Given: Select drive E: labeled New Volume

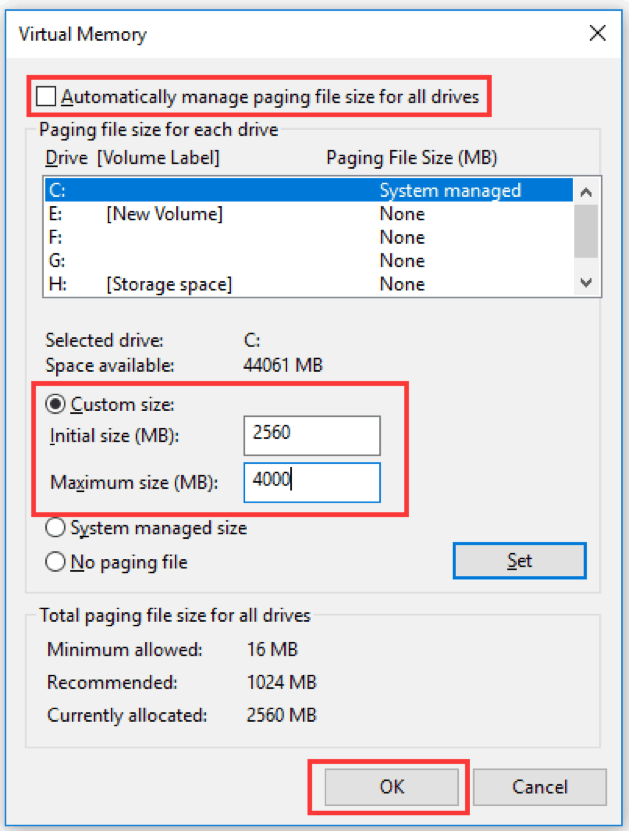Looking at the screenshot, I should pyautogui.click(x=200, y=213).
